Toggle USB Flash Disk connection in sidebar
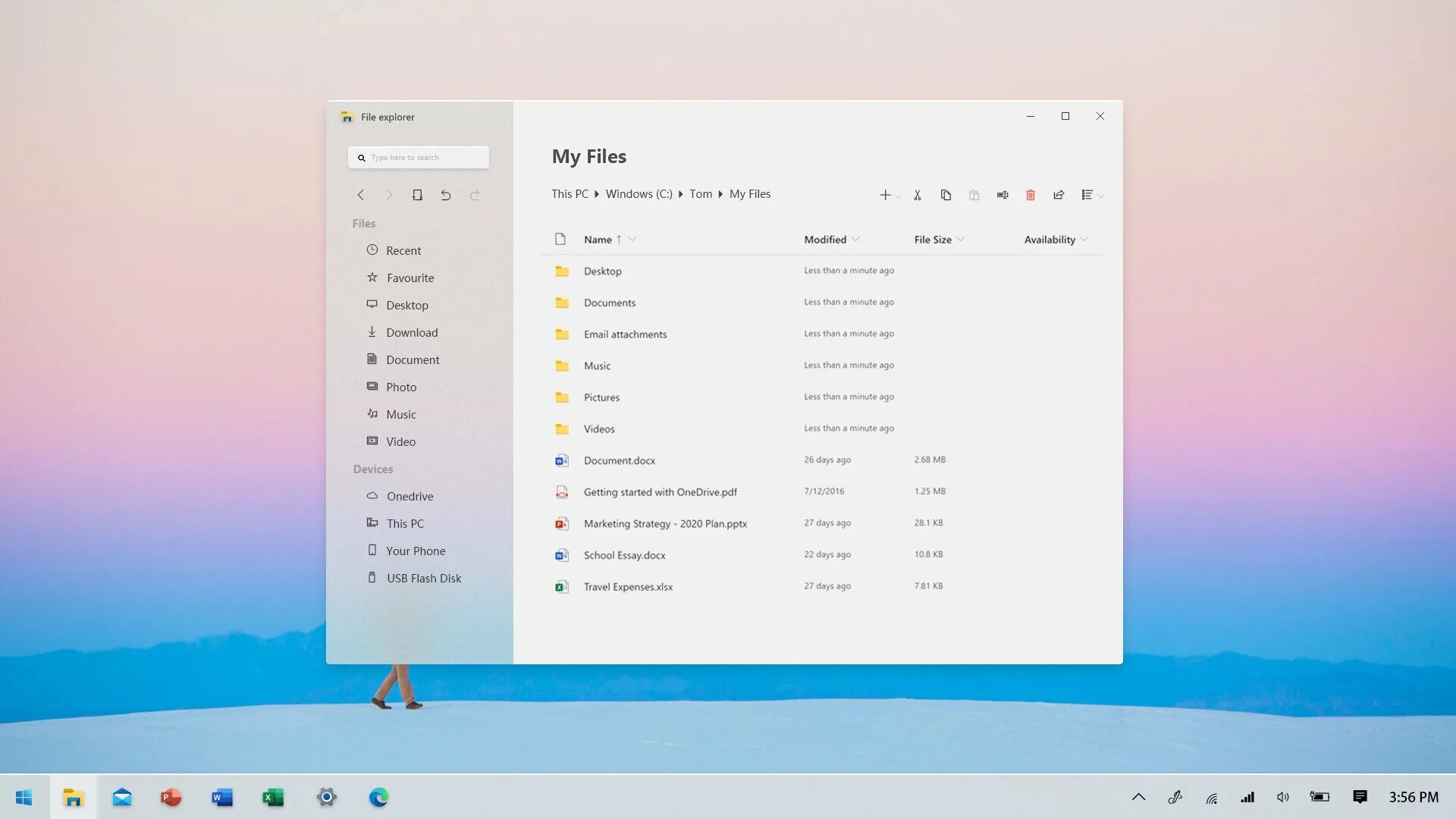Image resolution: width=1456 pixels, height=819 pixels. [424, 578]
